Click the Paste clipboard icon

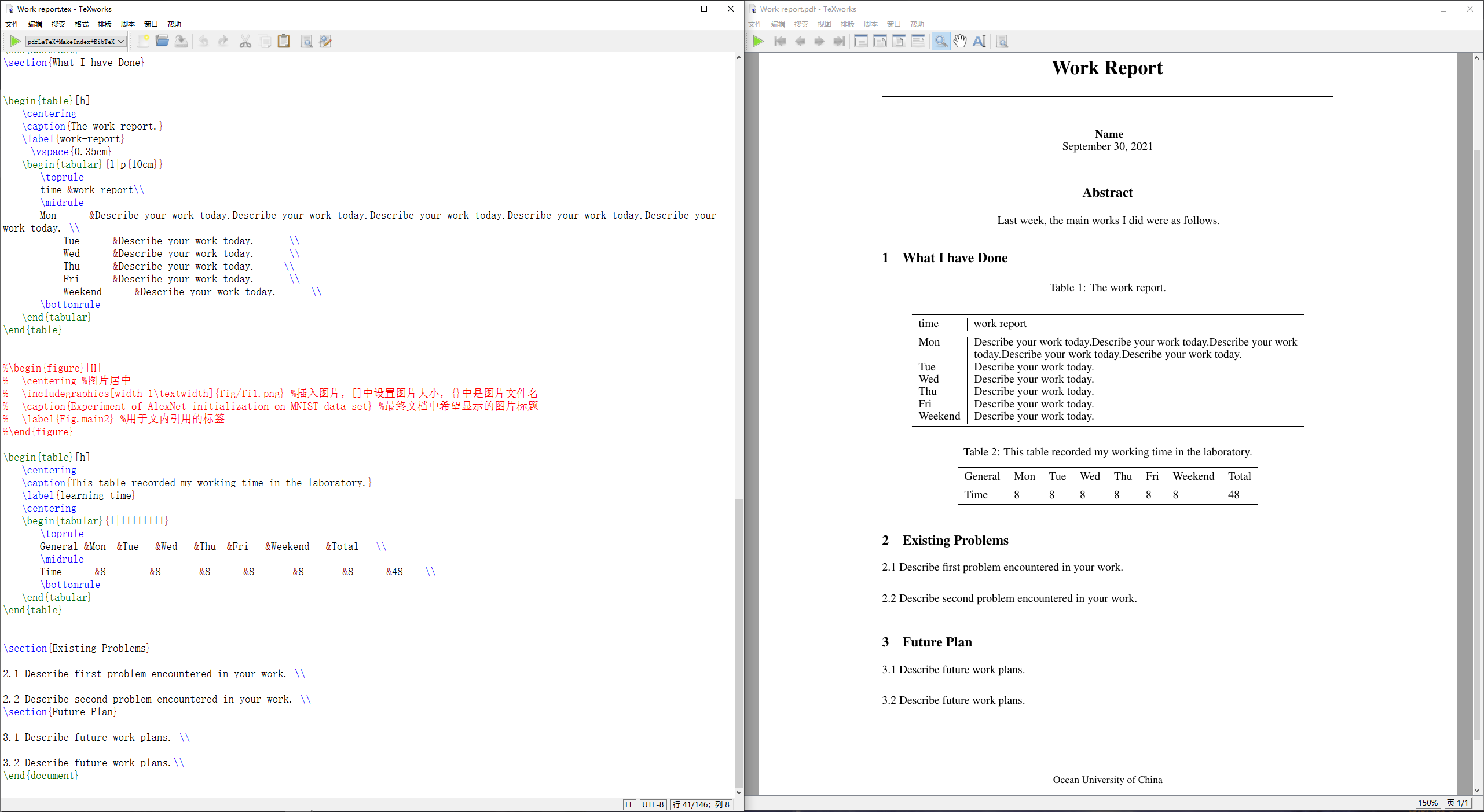point(284,41)
